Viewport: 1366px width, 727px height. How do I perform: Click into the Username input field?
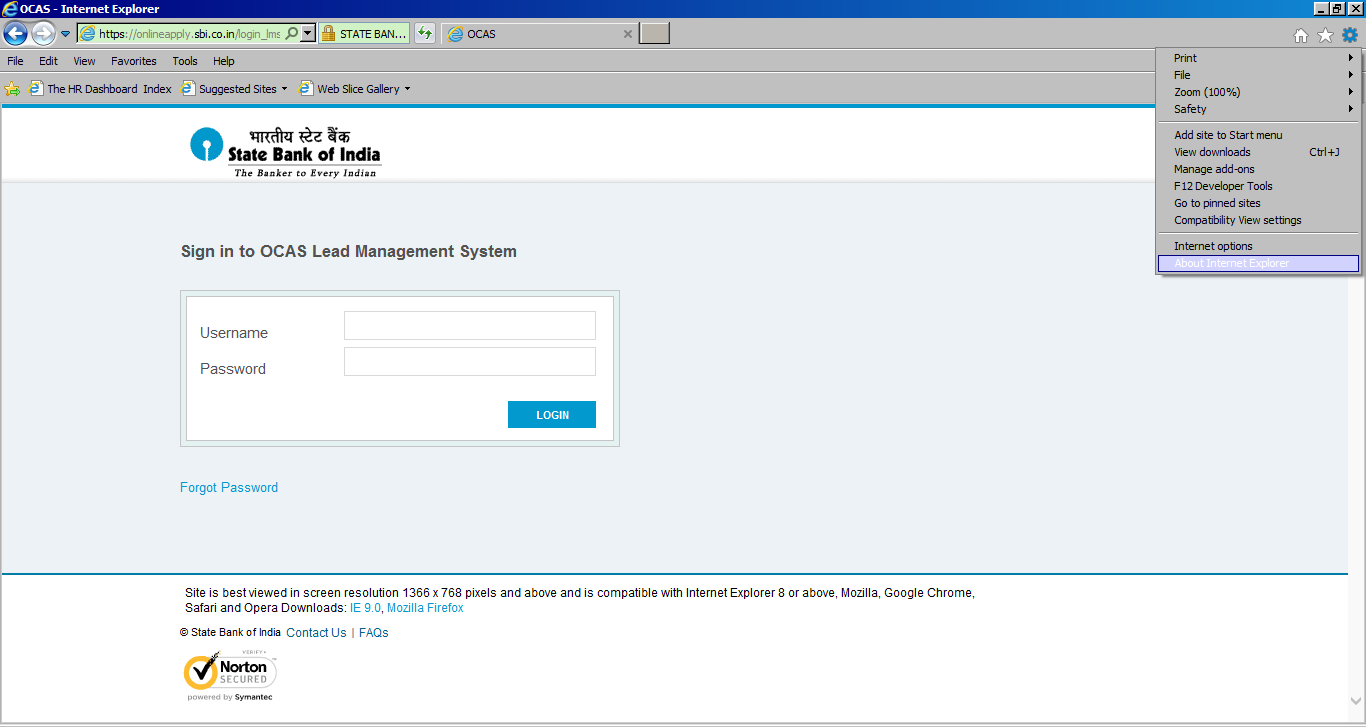(470, 326)
